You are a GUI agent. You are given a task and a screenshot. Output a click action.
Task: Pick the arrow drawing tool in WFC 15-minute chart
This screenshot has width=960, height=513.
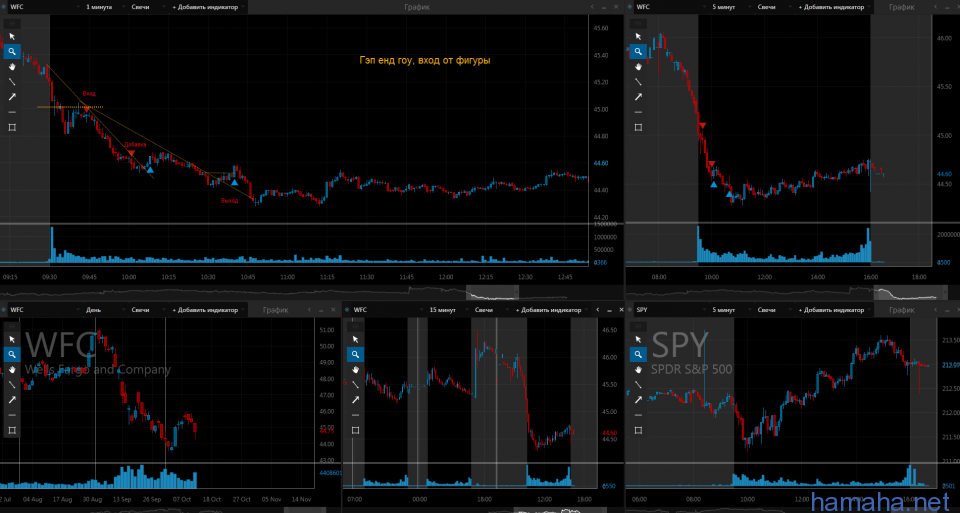(355, 400)
